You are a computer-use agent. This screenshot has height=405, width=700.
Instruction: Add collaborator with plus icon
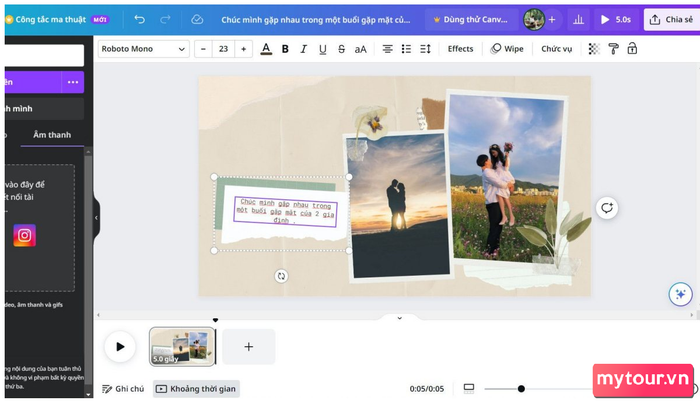click(x=552, y=19)
